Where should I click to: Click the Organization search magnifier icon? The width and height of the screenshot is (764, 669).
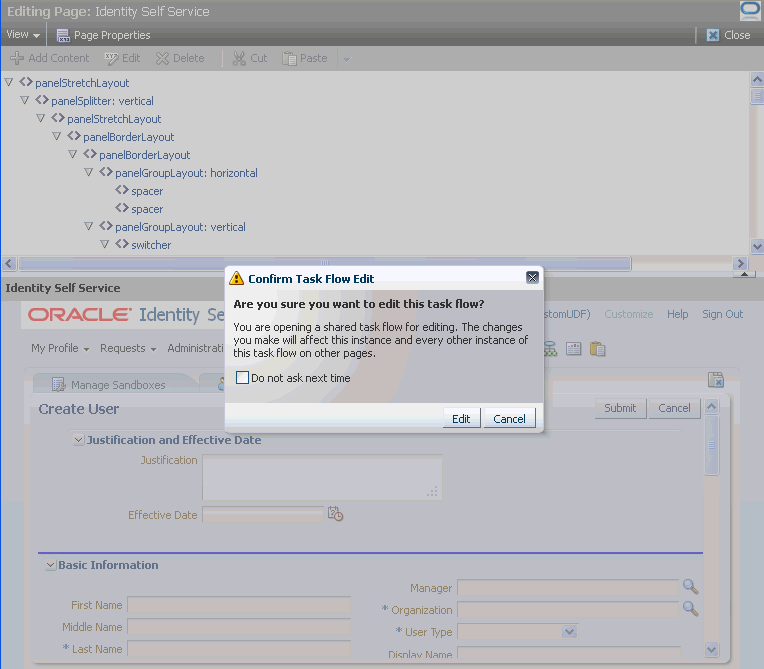pyautogui.click(x=690, y=609)
